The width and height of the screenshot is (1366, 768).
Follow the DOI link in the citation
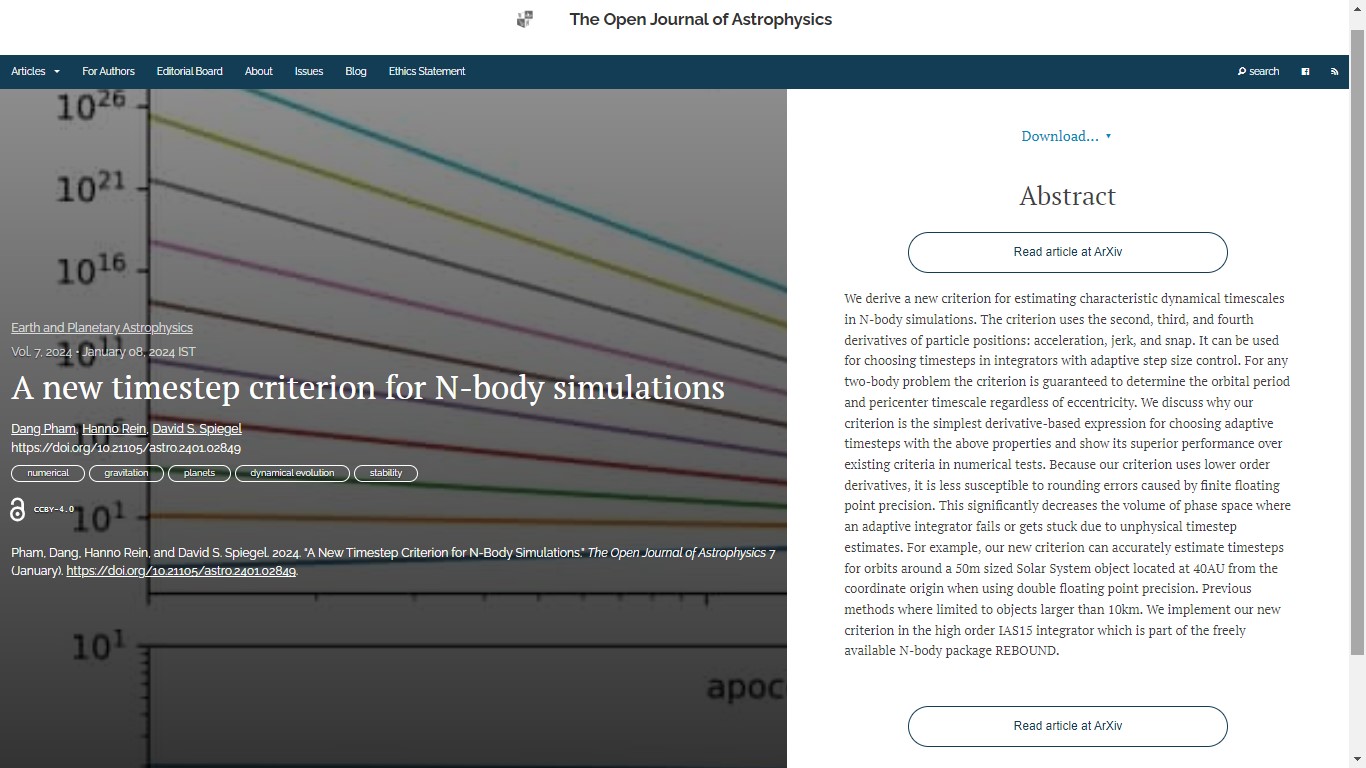click(181, 571)
